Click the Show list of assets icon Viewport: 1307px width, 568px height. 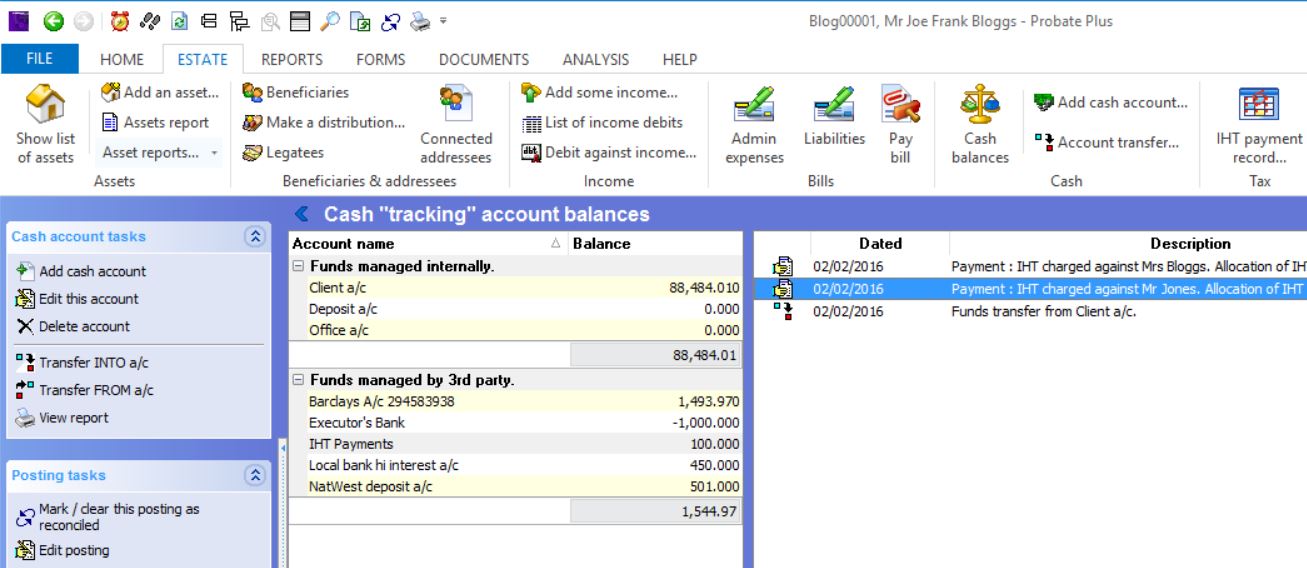tap(45, 105)
